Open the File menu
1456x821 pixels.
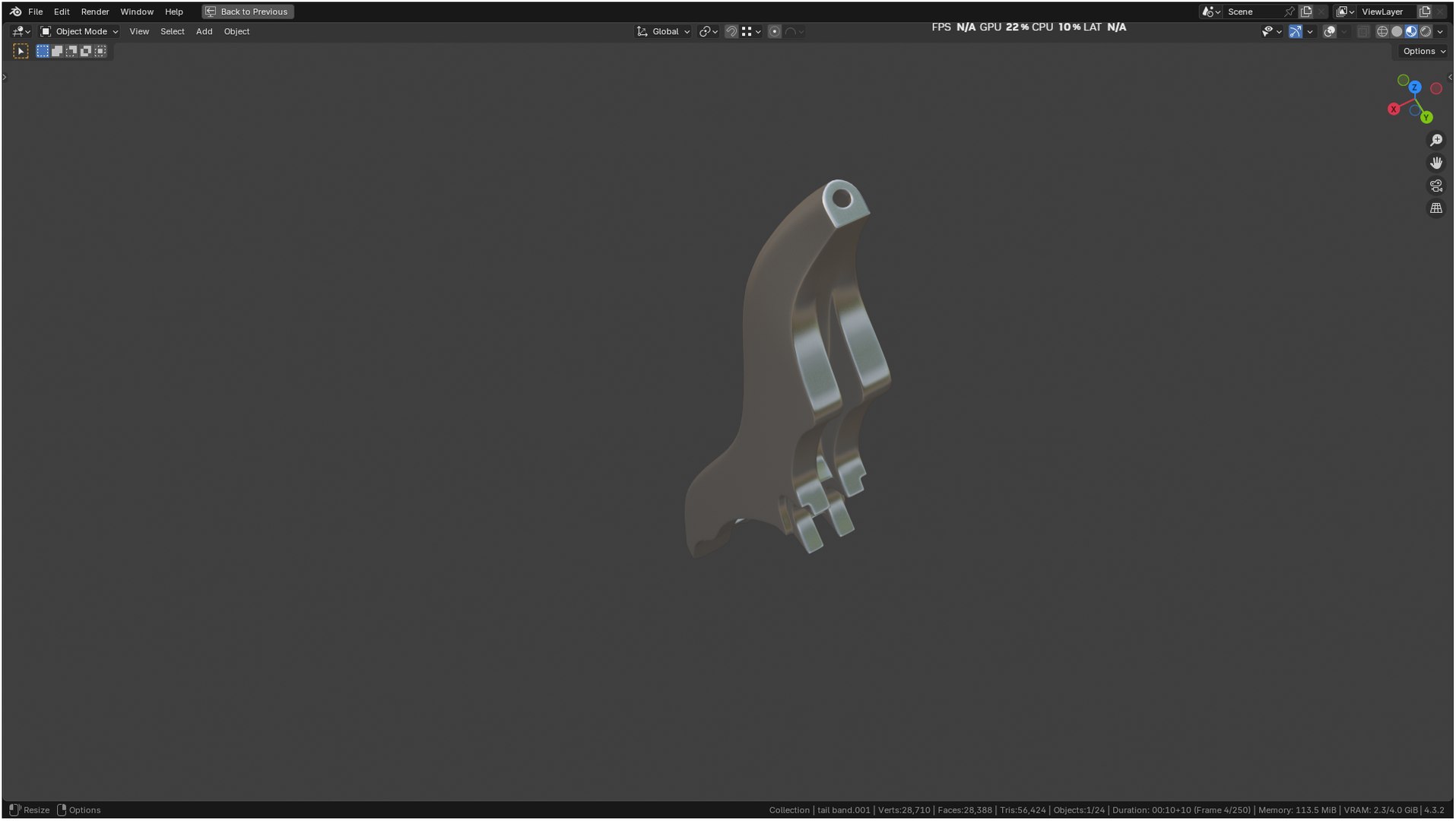coord(35,11)
